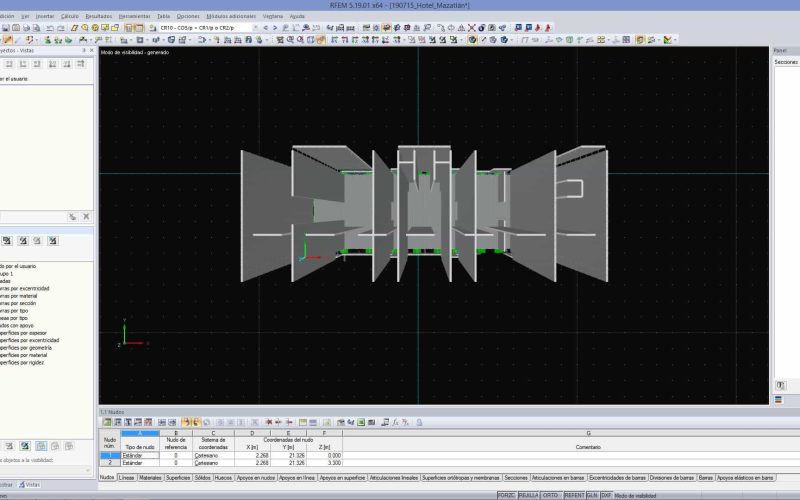The image size is (800, 500).
Task: Open the Cálculo menu
Action: click(x=70, y=16)
